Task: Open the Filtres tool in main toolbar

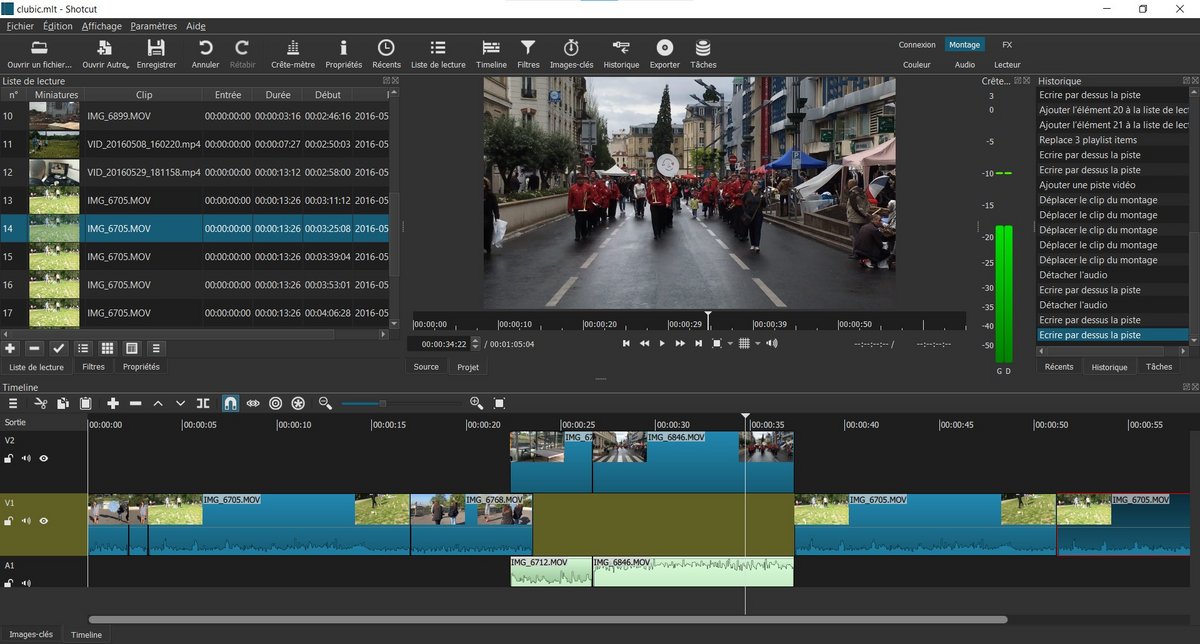Action: [528, 54]
